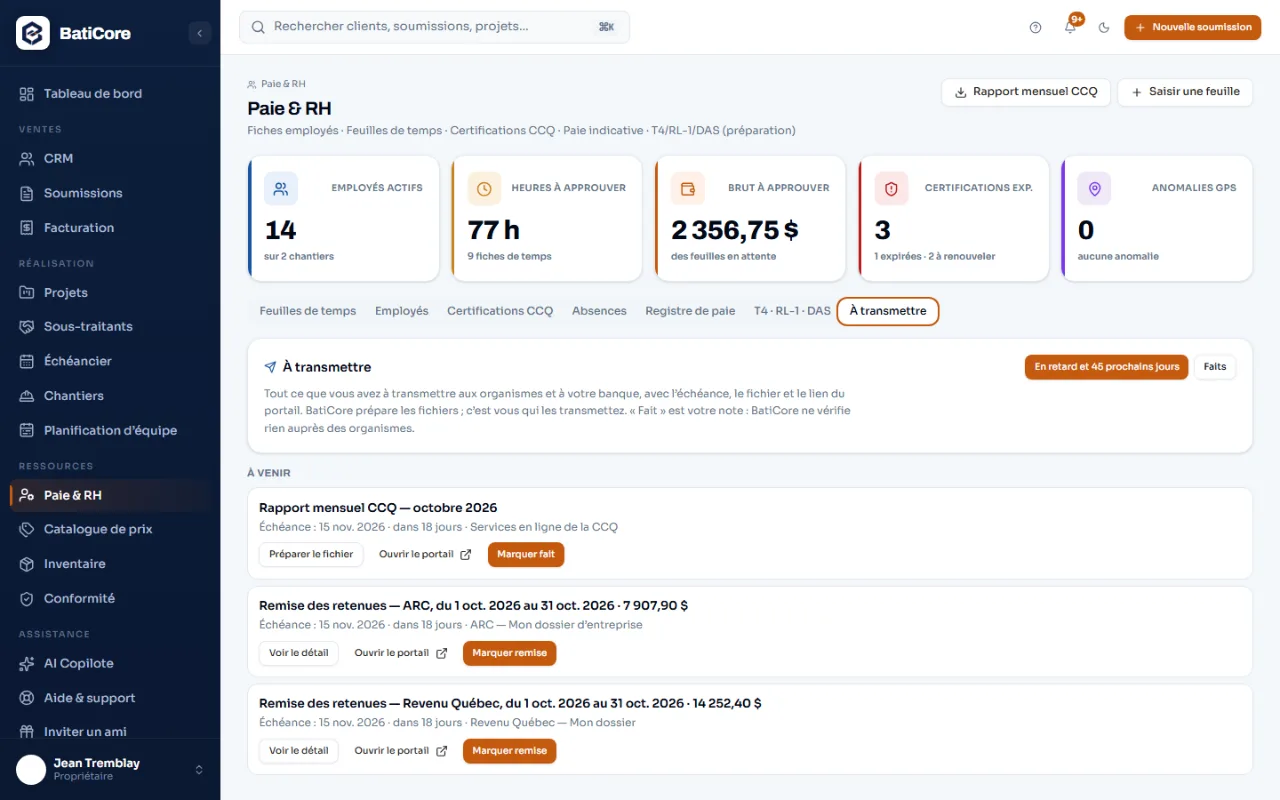Open the notifications bell icon
The height and width of the screenshot is (800, 1280).
1070,28
